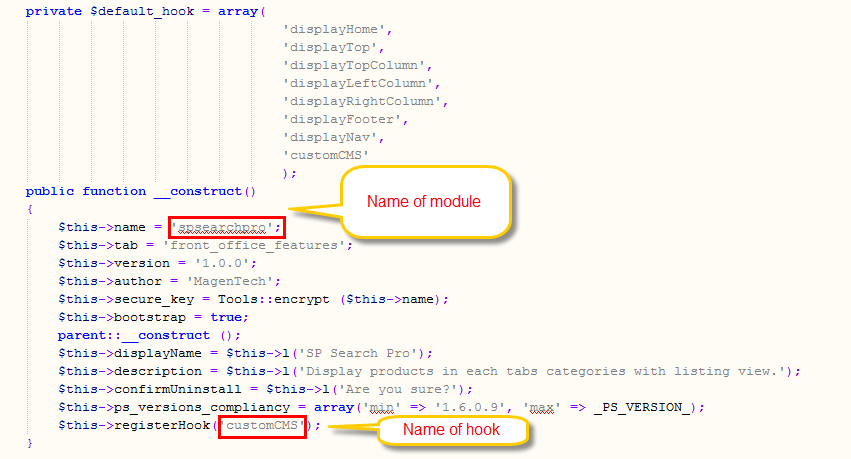Click the 'Name of module' callout

[x=424, y=202]
